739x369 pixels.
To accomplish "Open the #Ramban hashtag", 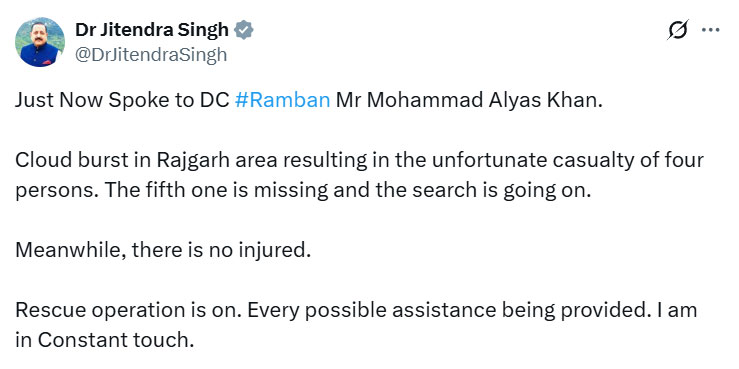I will pos(282,101).
